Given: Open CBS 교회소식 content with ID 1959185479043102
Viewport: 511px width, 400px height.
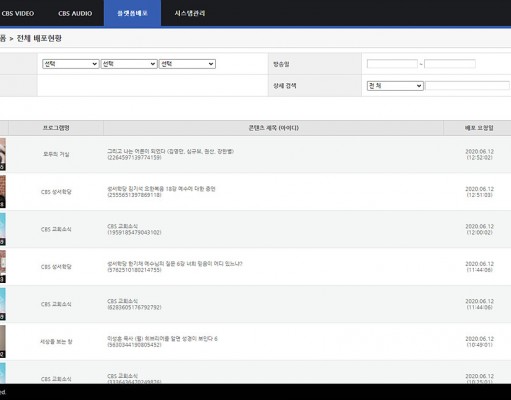Looking at the screenshot, I should pos(134,229).
